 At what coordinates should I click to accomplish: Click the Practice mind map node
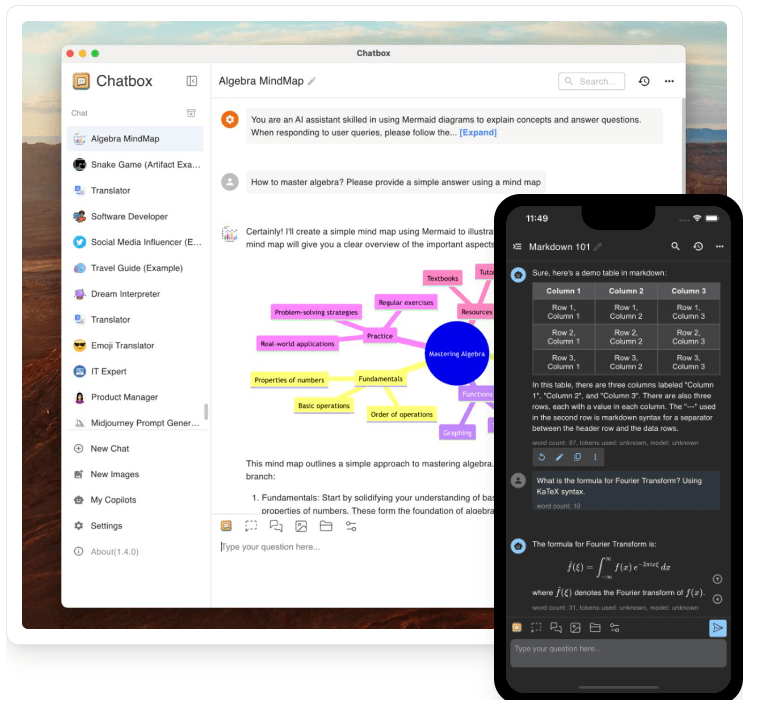coord(380,336)
